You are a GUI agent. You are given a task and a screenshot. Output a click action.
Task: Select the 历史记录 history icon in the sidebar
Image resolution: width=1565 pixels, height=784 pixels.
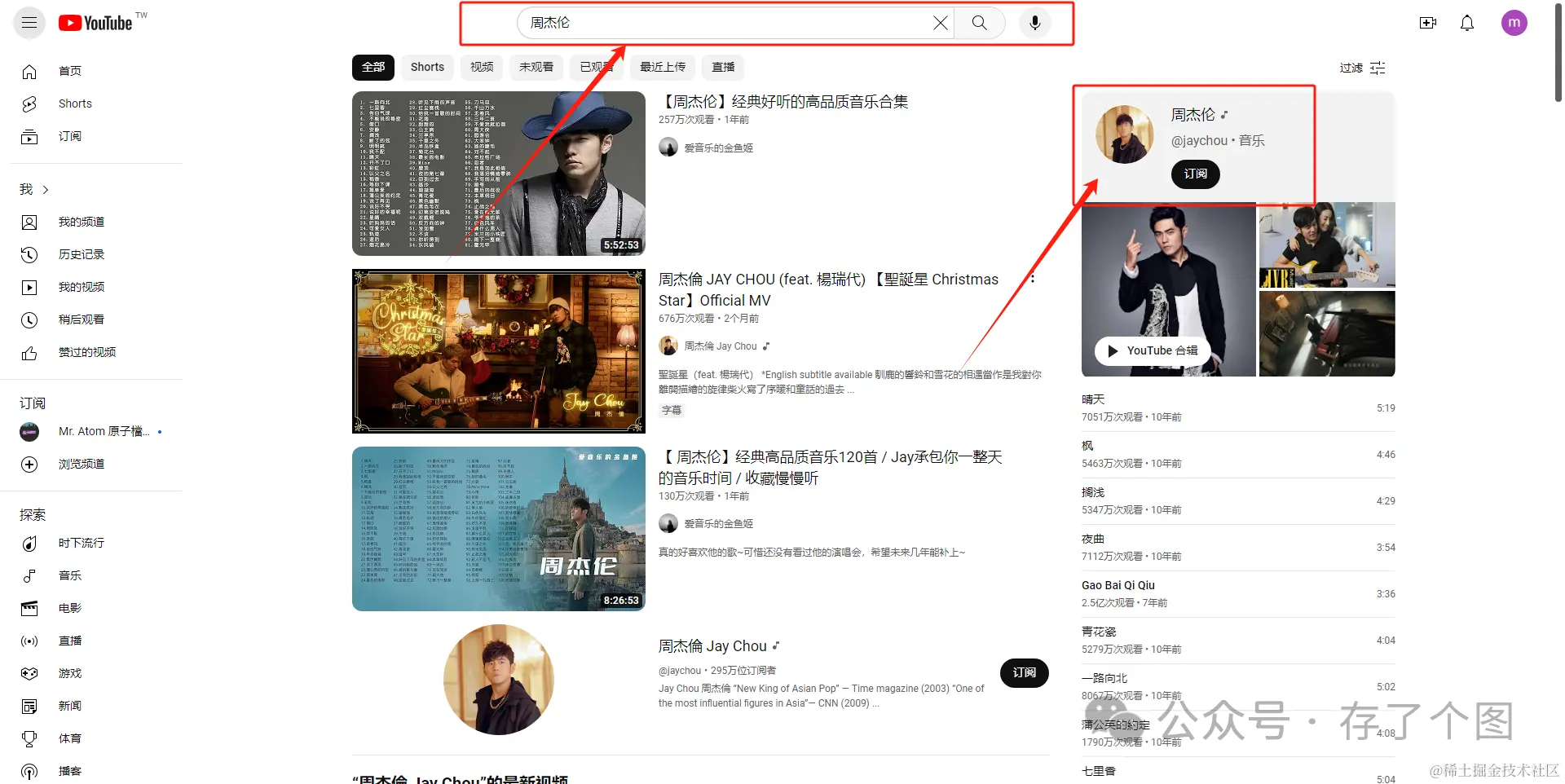point(29,254)
